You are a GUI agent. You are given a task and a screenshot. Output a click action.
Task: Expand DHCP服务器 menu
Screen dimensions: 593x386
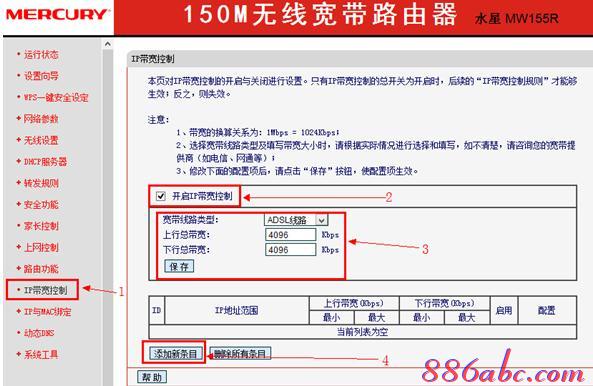click(45, 162)
